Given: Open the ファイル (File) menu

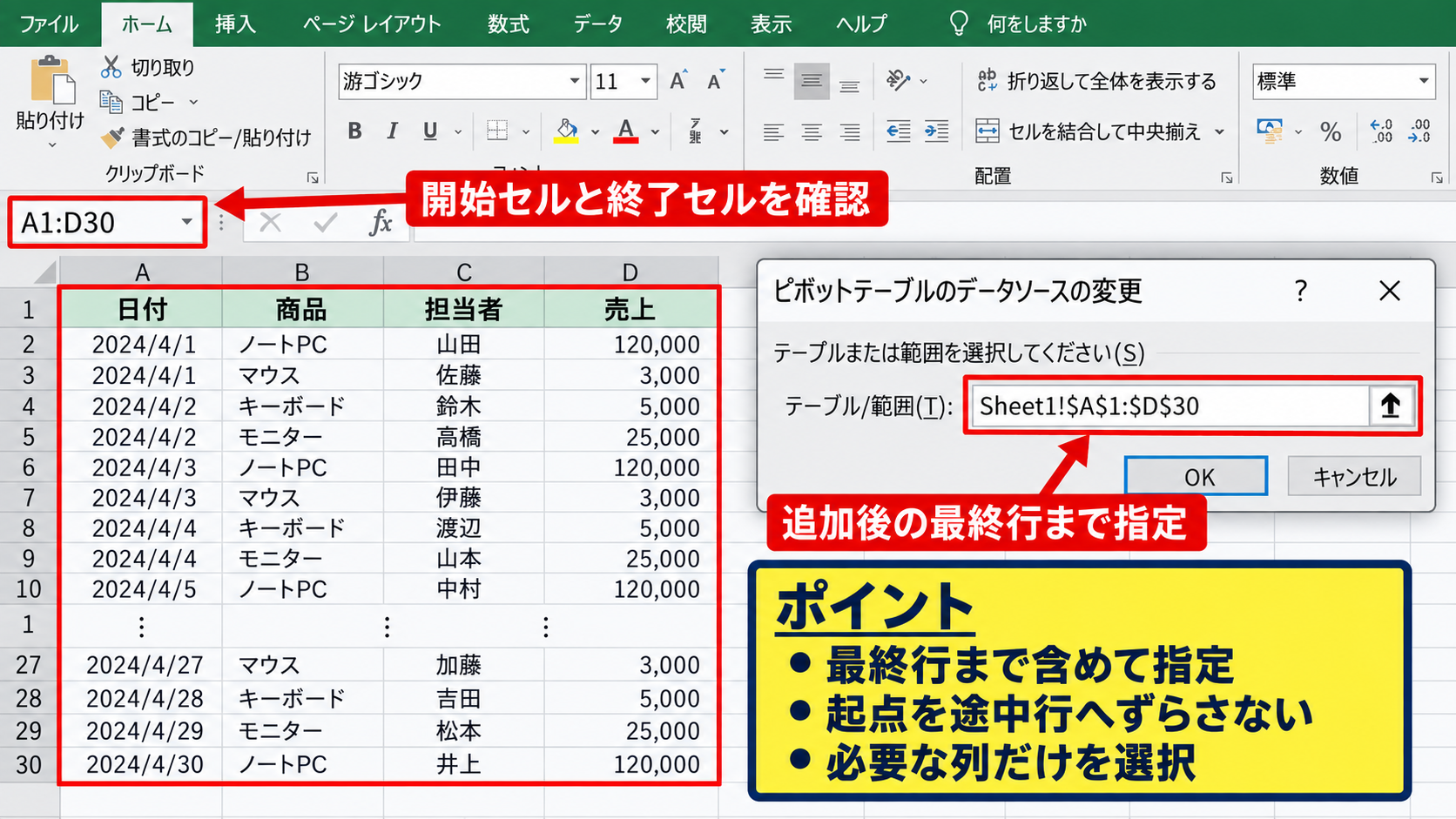Looking at the screenshot, I should tap(49, 23).
